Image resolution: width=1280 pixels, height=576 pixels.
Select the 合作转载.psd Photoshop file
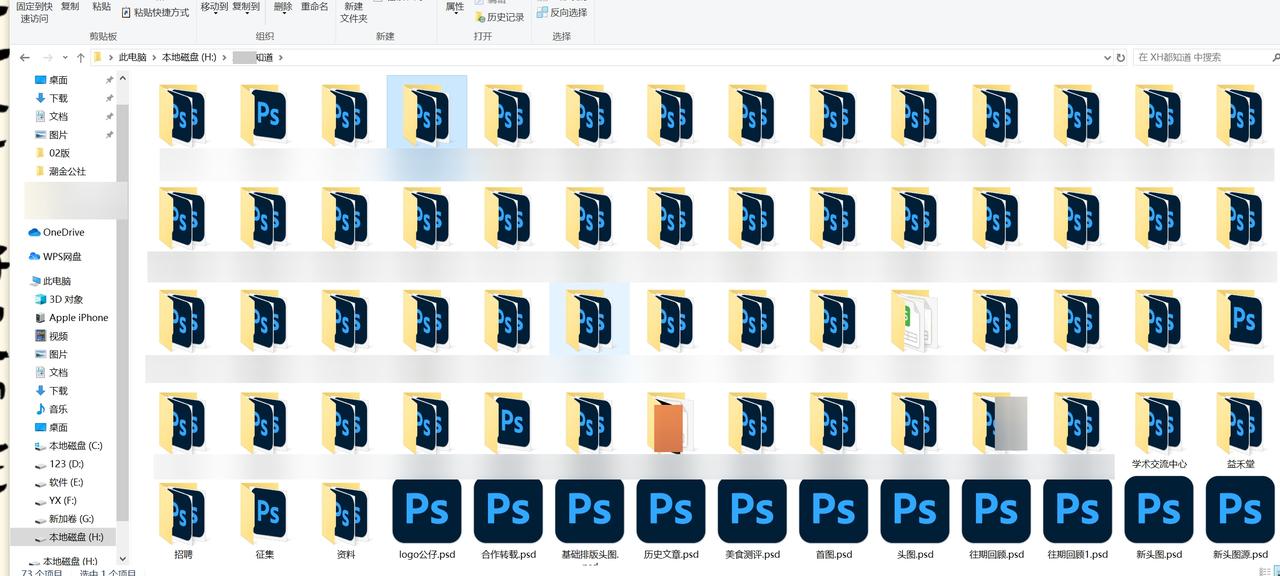point(508,511)
